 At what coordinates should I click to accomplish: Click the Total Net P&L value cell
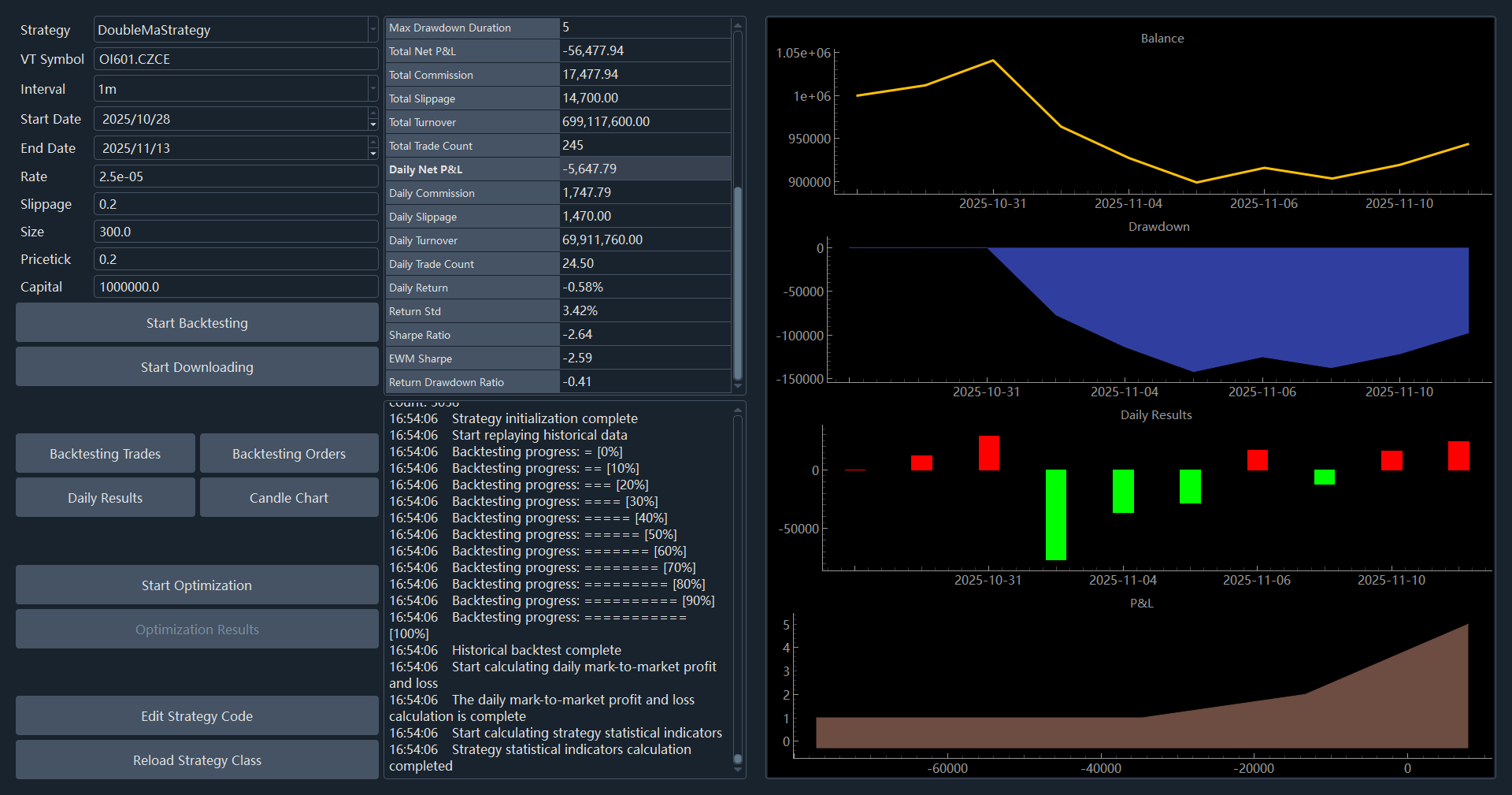pos(644,50)
